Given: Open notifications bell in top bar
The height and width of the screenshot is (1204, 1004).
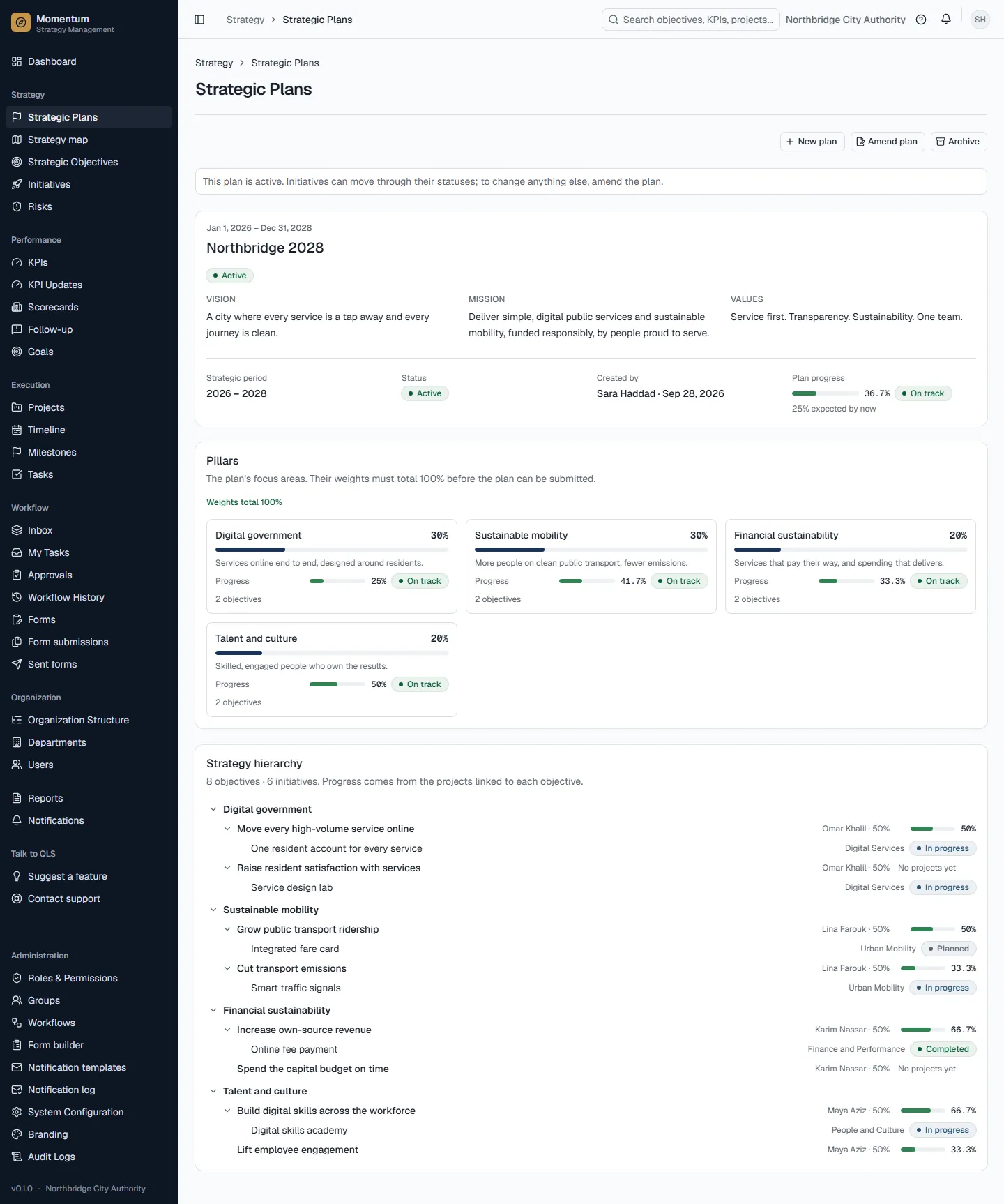Looking at the screenshot, I should pos(946,20).
